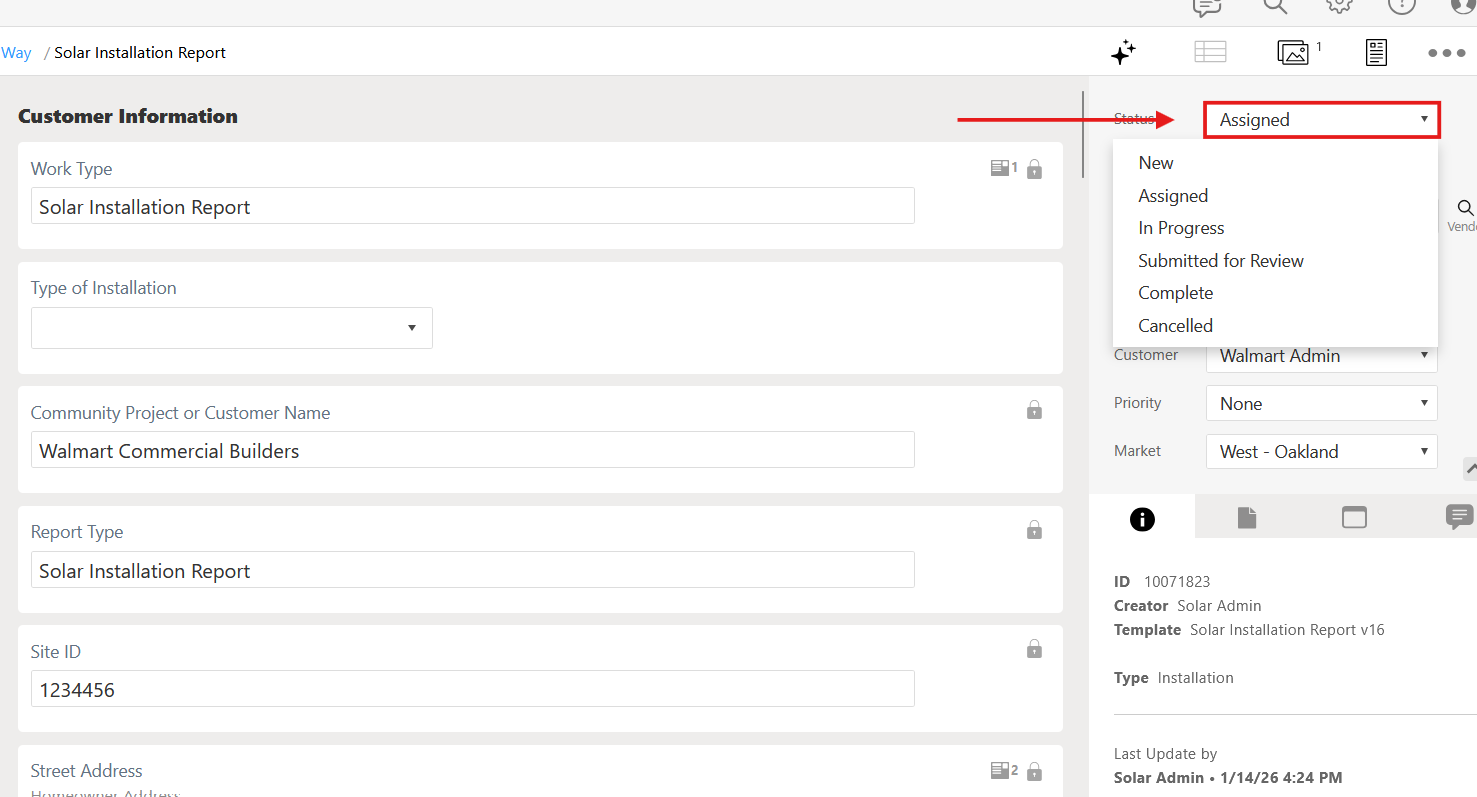1477x797 pixels.
Task: Click the Vendor search icon on right panel
Action: pyautogui.click(x=1464, y=209)
